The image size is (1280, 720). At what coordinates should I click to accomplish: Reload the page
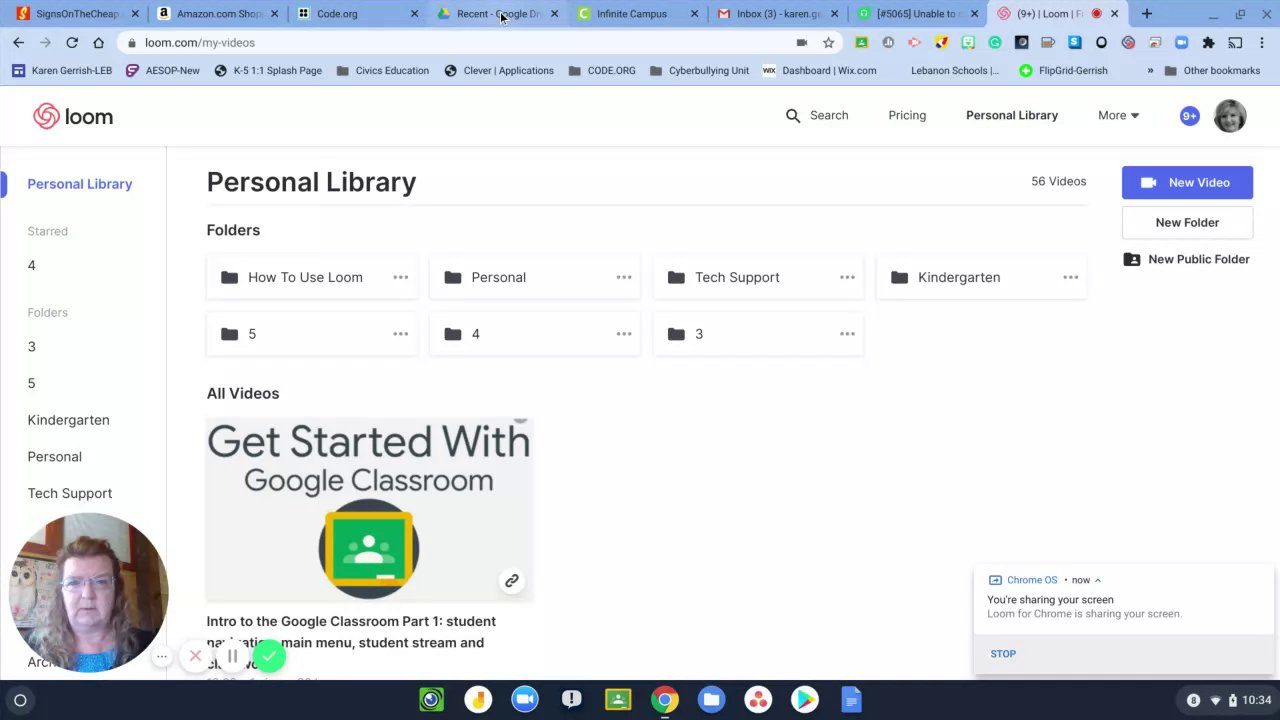[72, 43]
